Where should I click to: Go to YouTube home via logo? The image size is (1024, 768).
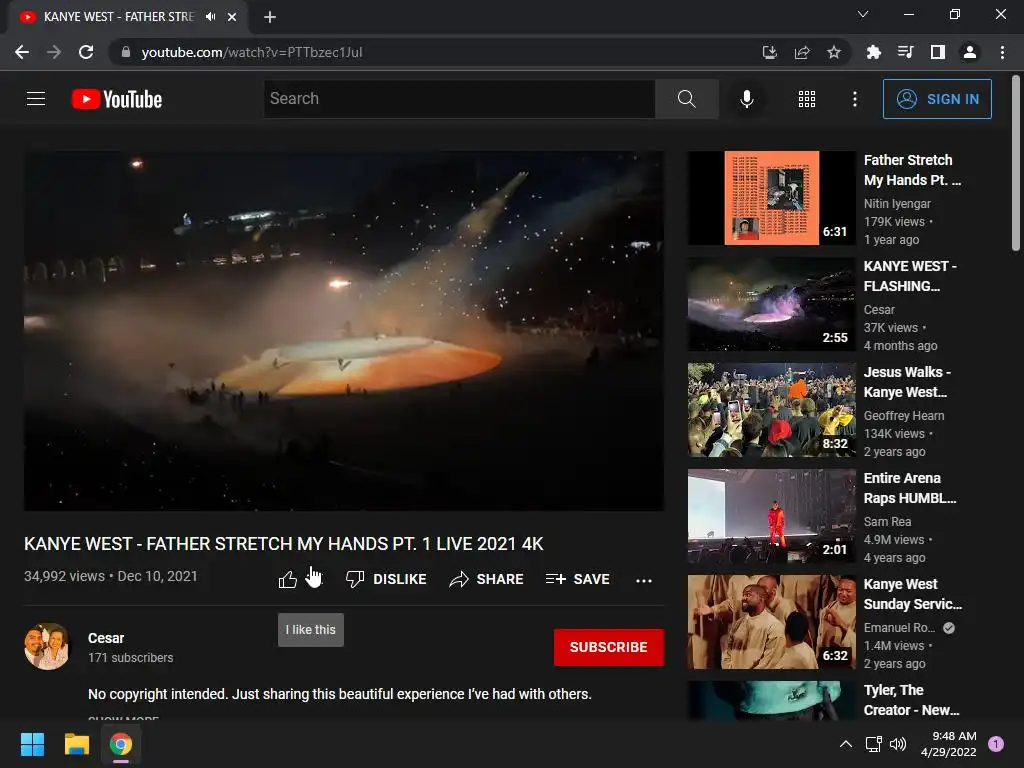coord(117,99)
